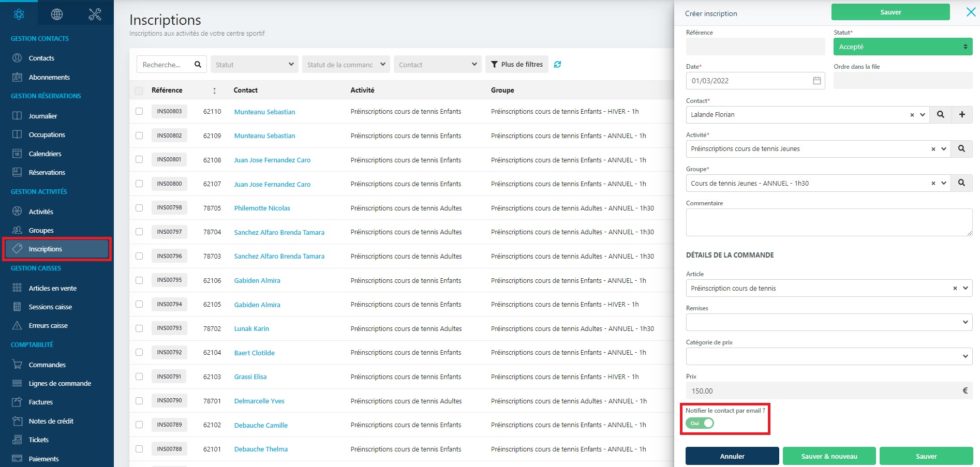Open the Statut de la commande filter
The width and height of the screenshot is (980, 467).
point(346,64)
